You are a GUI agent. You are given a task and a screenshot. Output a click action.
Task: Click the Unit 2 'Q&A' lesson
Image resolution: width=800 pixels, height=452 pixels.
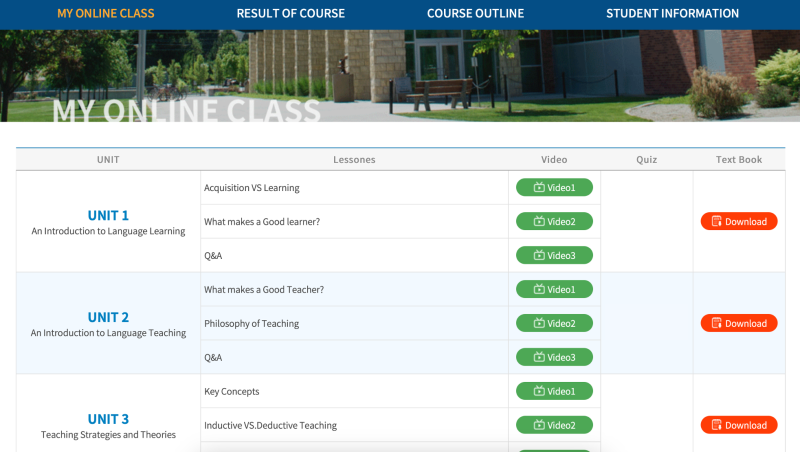pos(213,358)
